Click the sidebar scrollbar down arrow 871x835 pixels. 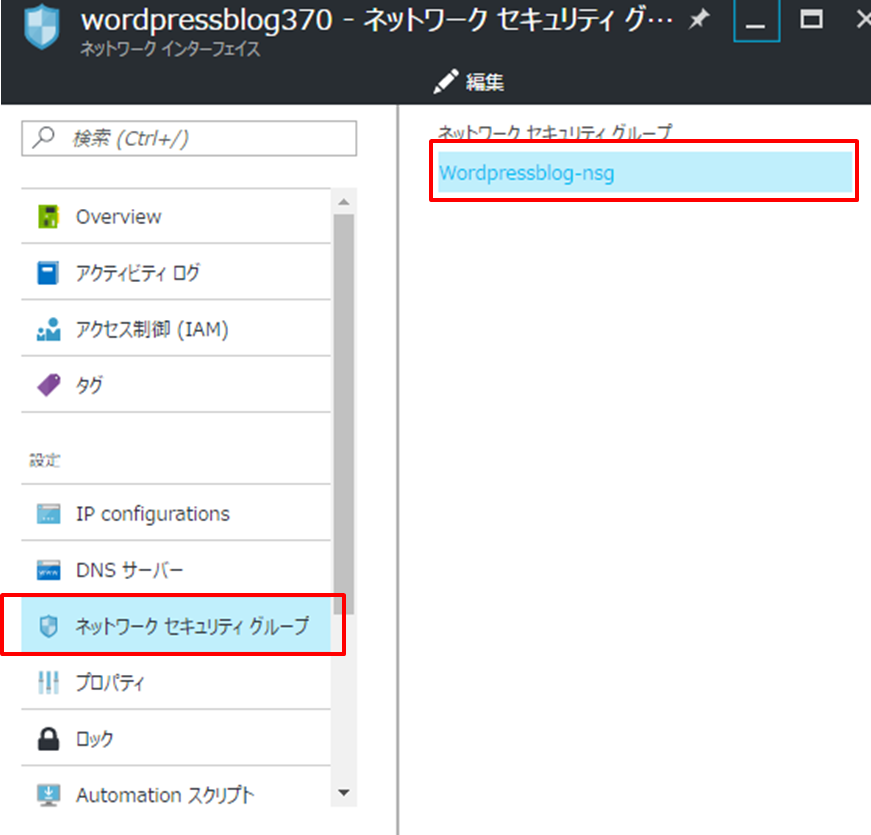(344, 793)
